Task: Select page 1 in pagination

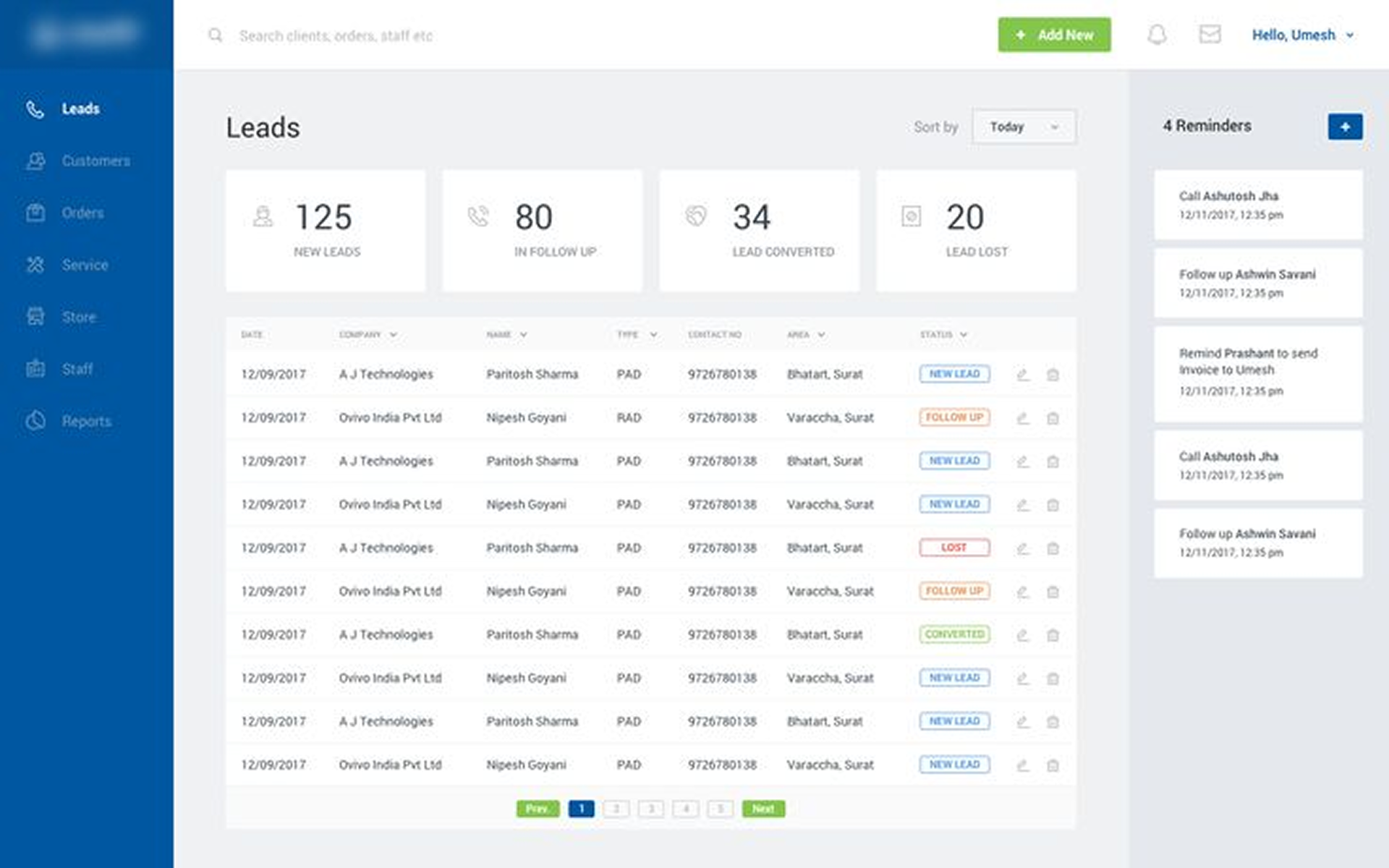Action: pyautogui.click(x=581, y=809)
